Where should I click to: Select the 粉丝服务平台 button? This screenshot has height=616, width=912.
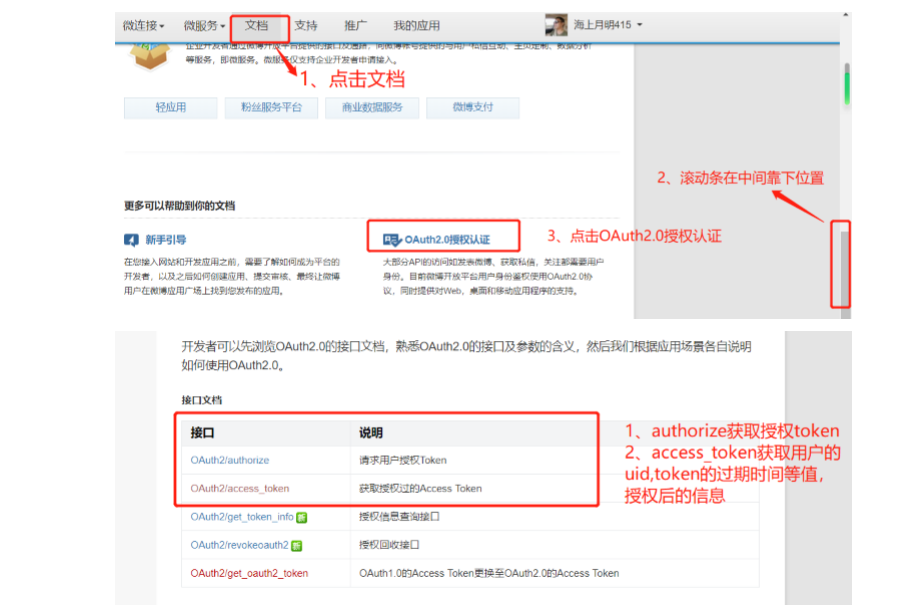coord(272,108)
